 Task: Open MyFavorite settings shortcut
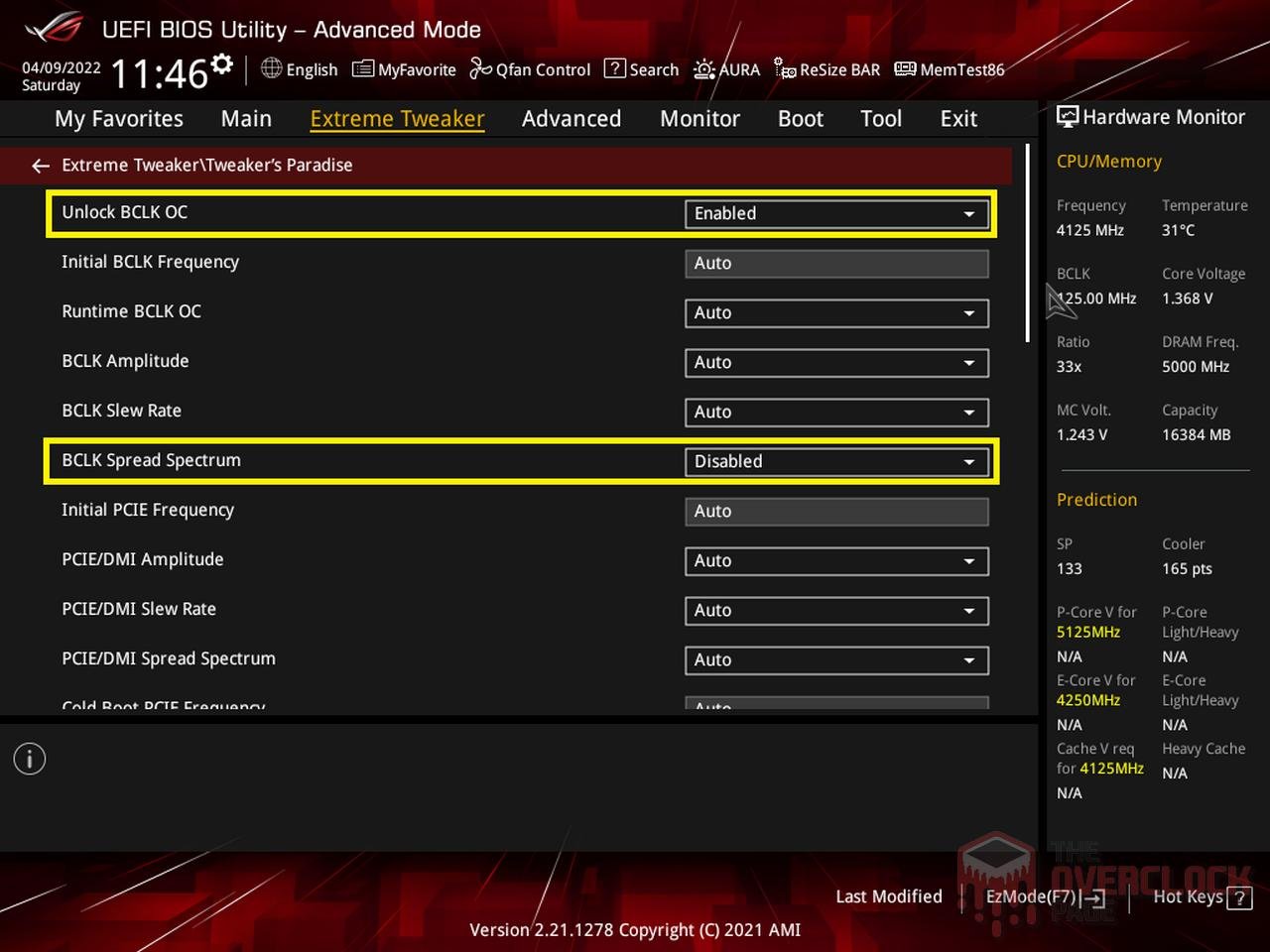click(x=403, y=69)
